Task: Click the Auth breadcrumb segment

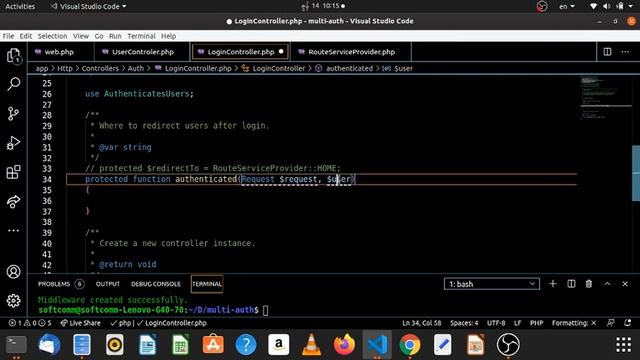Action: click(x=136, y=69)
